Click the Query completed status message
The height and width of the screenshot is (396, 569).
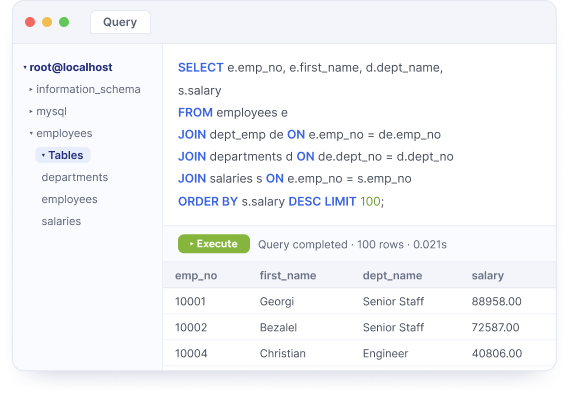point(352,245)
